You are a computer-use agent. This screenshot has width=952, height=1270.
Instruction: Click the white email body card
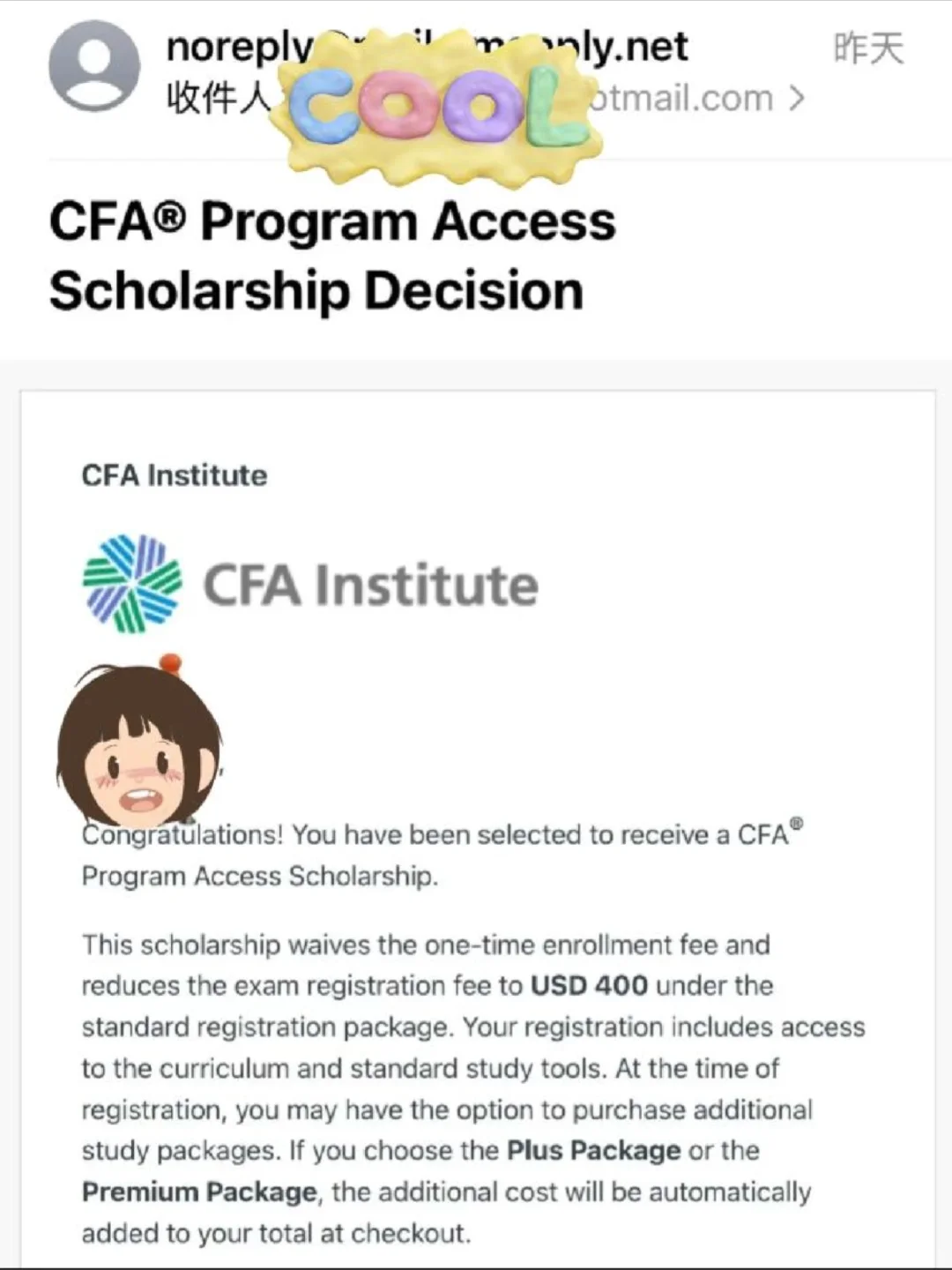477,829
